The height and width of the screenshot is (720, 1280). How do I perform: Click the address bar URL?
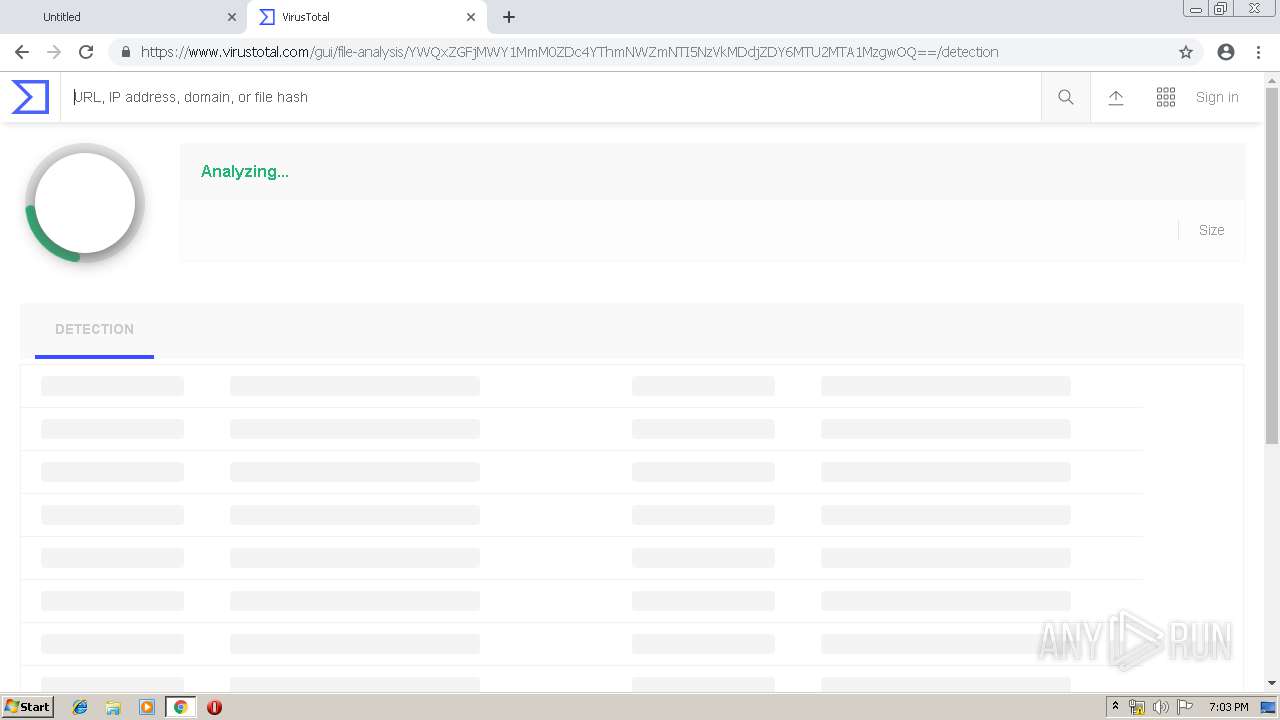(569, 52)
